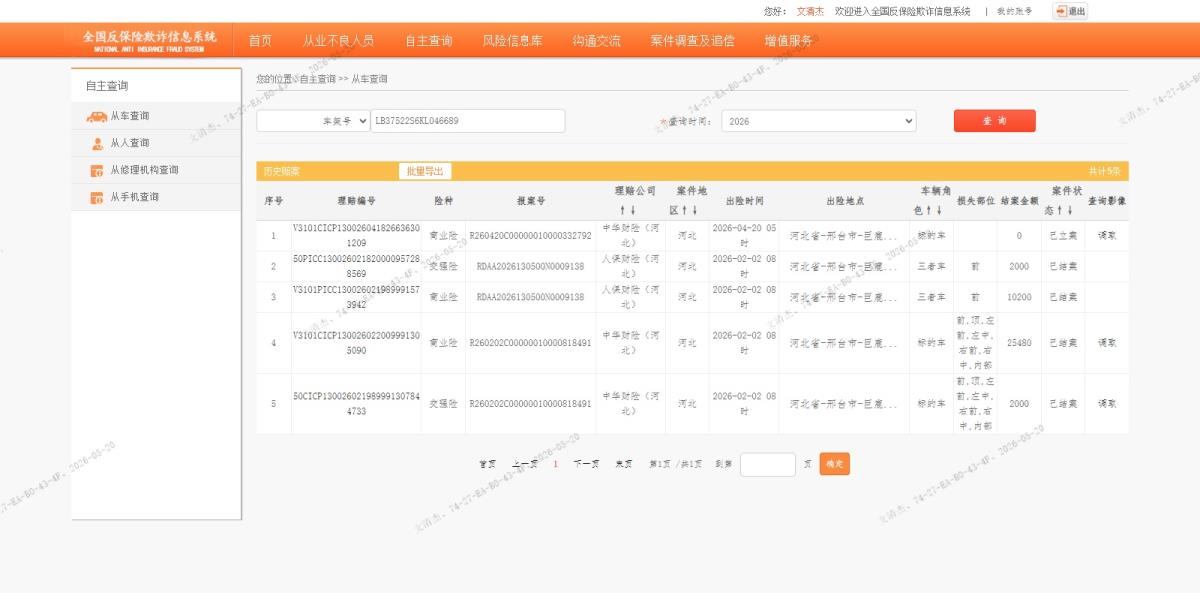The image size is (1200, 593).
Task: Open the 首页 menu
Action: click(x=260, y=41)
